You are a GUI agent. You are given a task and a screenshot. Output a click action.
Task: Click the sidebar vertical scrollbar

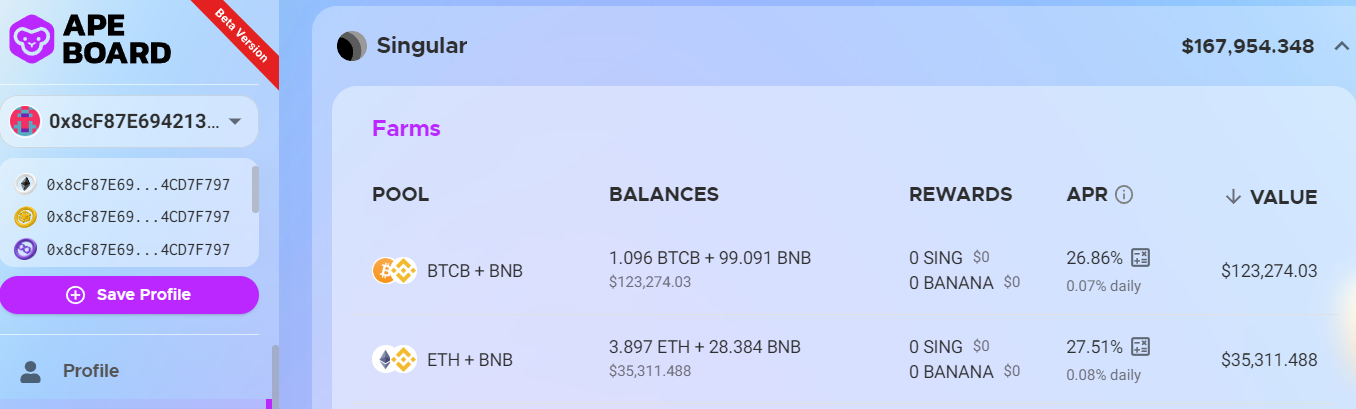click(275, 377)
